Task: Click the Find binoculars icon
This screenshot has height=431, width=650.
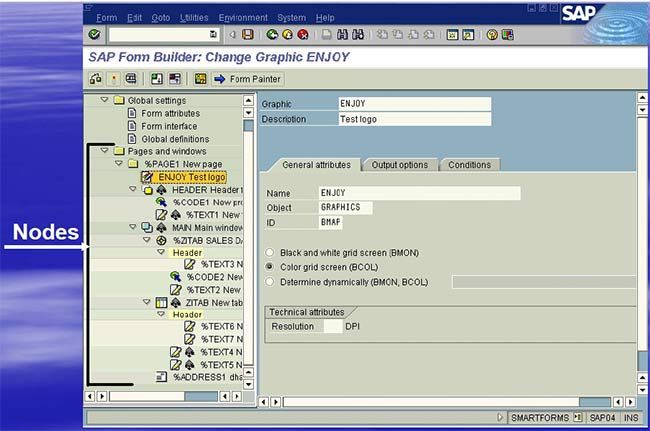Action: (x=342, y=35)
